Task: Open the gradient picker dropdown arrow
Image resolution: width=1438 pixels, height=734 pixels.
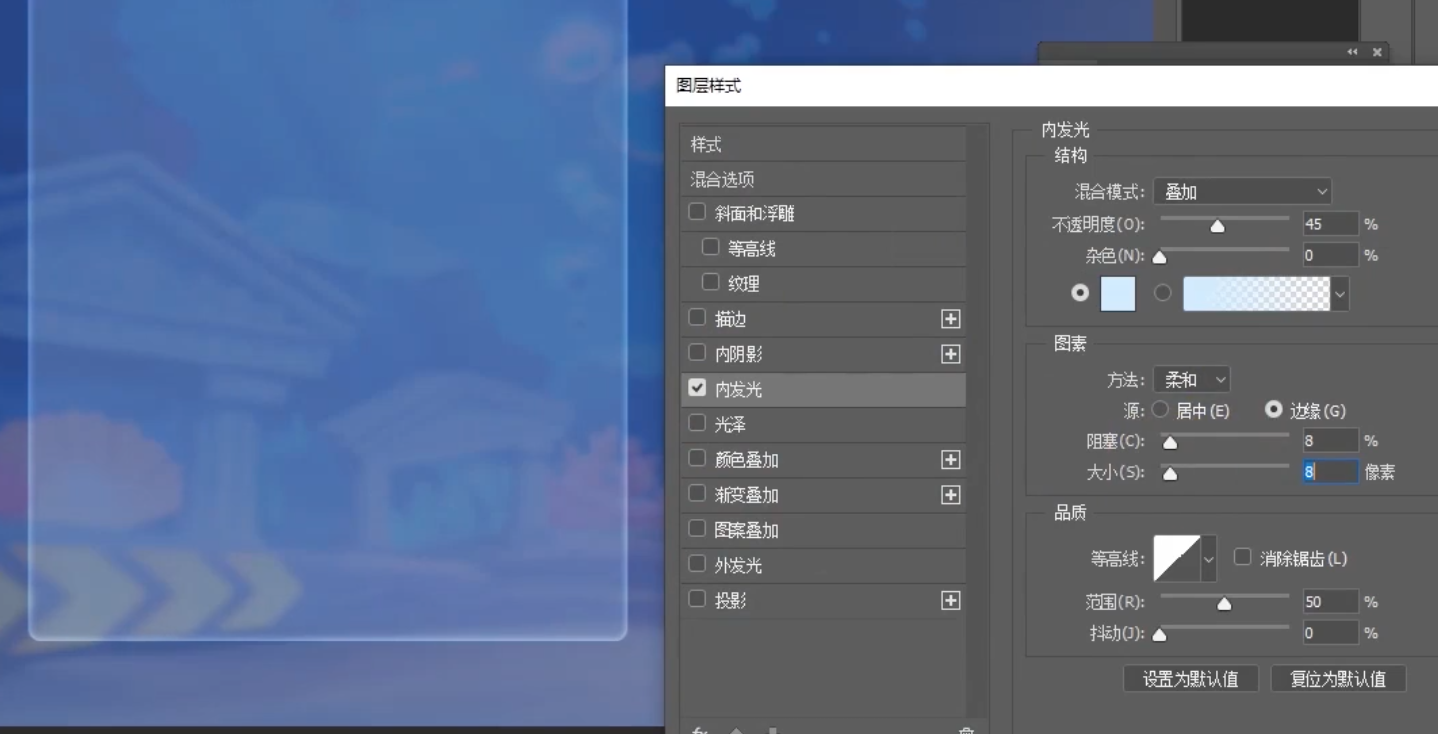Action: [1340, 295]
